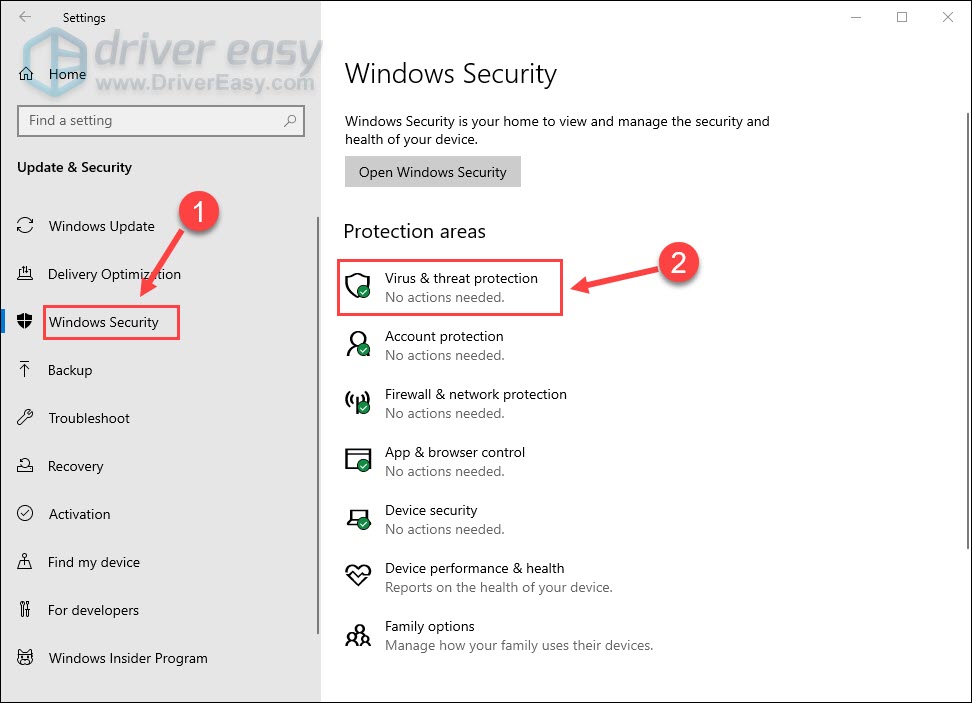The height and width of the screenshot is (703, 972).
Task: Click the back arrow in Settings title bar
Action: tap(25, 17)
